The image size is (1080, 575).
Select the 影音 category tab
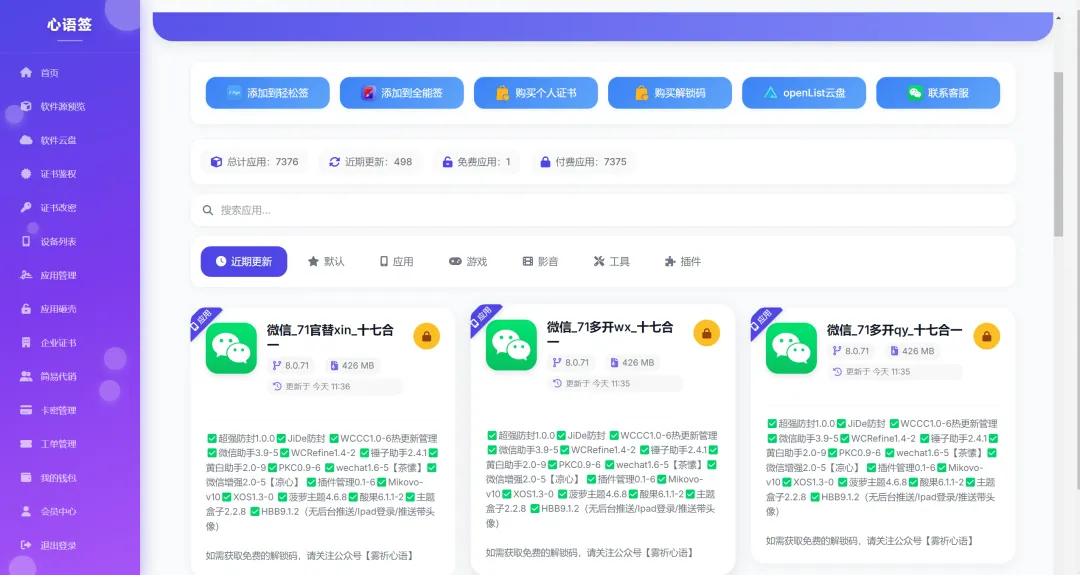tap(541, 262)
